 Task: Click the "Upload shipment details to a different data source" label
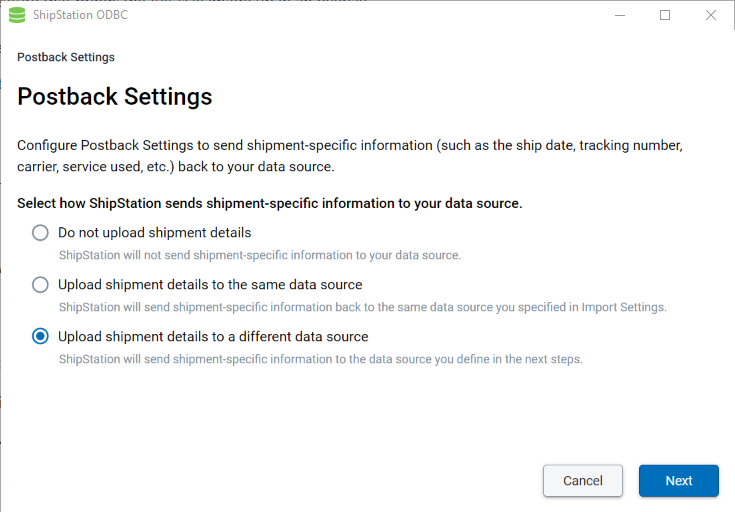[213, 337]
